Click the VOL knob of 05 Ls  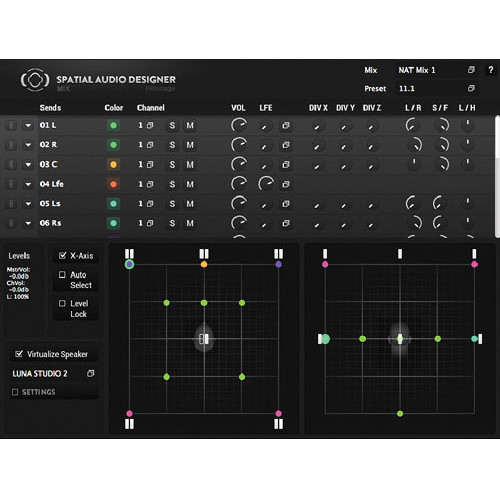click(239, 203)
